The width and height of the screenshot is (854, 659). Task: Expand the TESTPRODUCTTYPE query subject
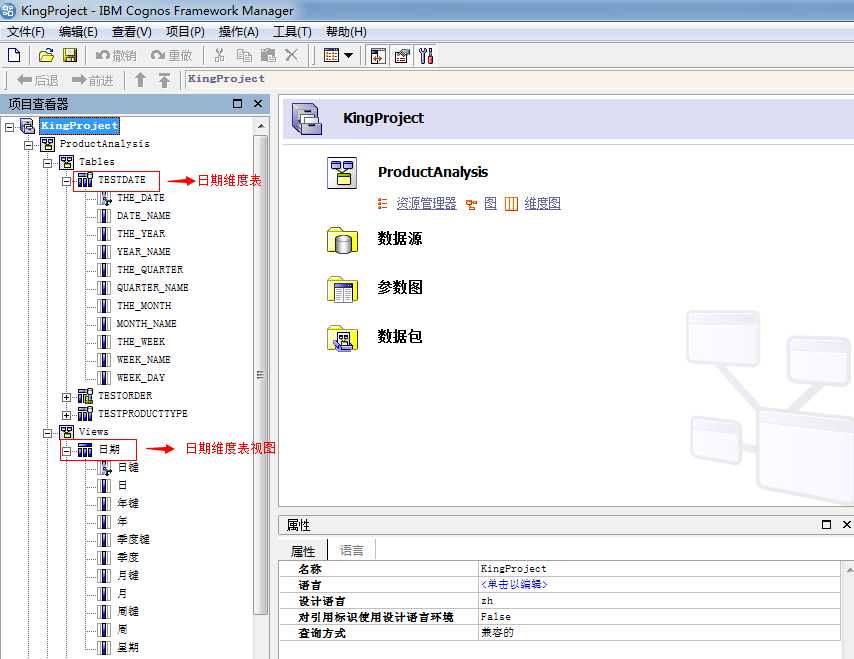coord(66,415)
